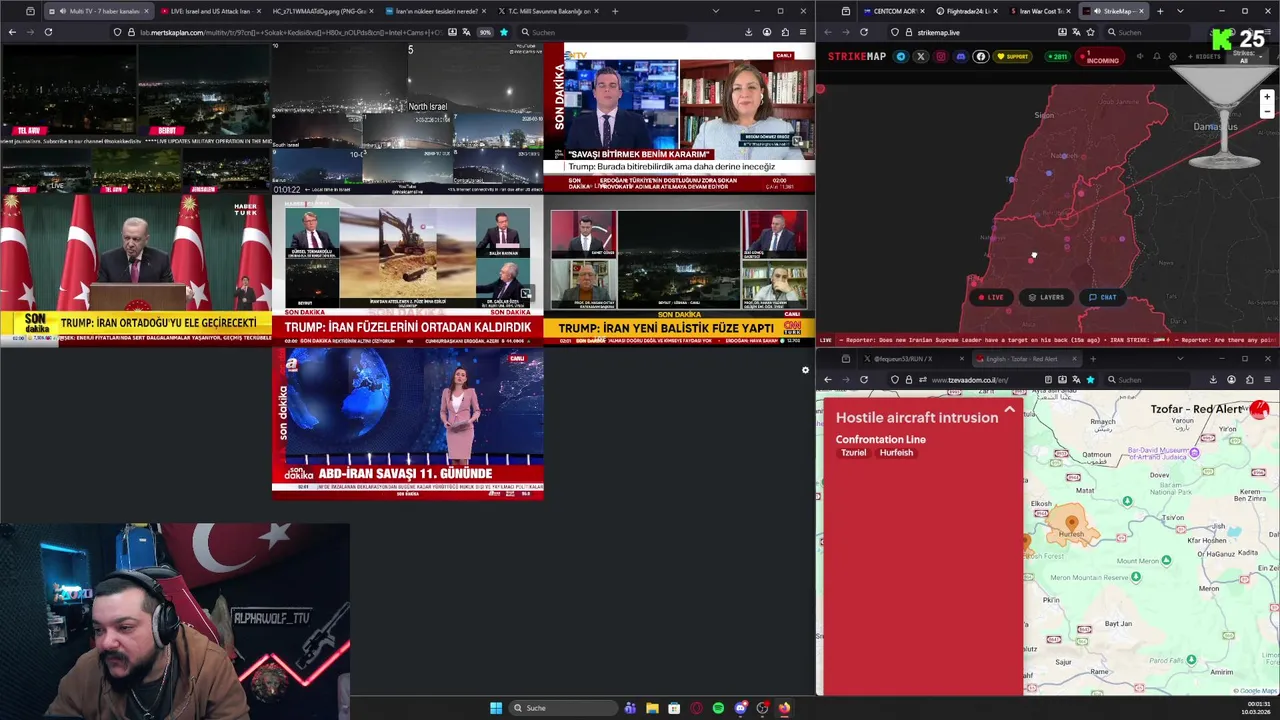Open extensions in Multi TV browser window
The image size is (1280, 720).
point(785,32)
